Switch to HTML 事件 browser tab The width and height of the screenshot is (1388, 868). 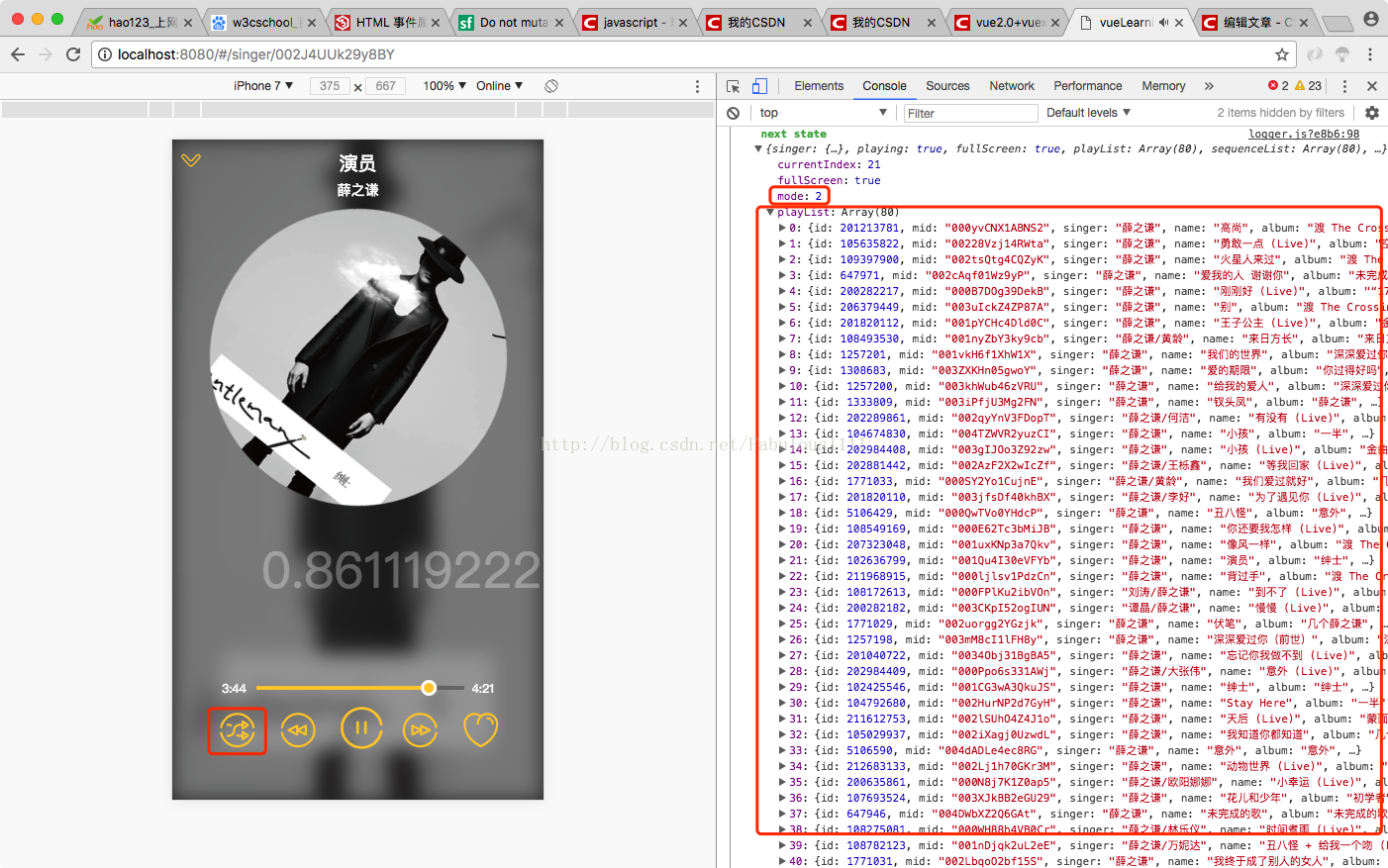click(388, 22)
